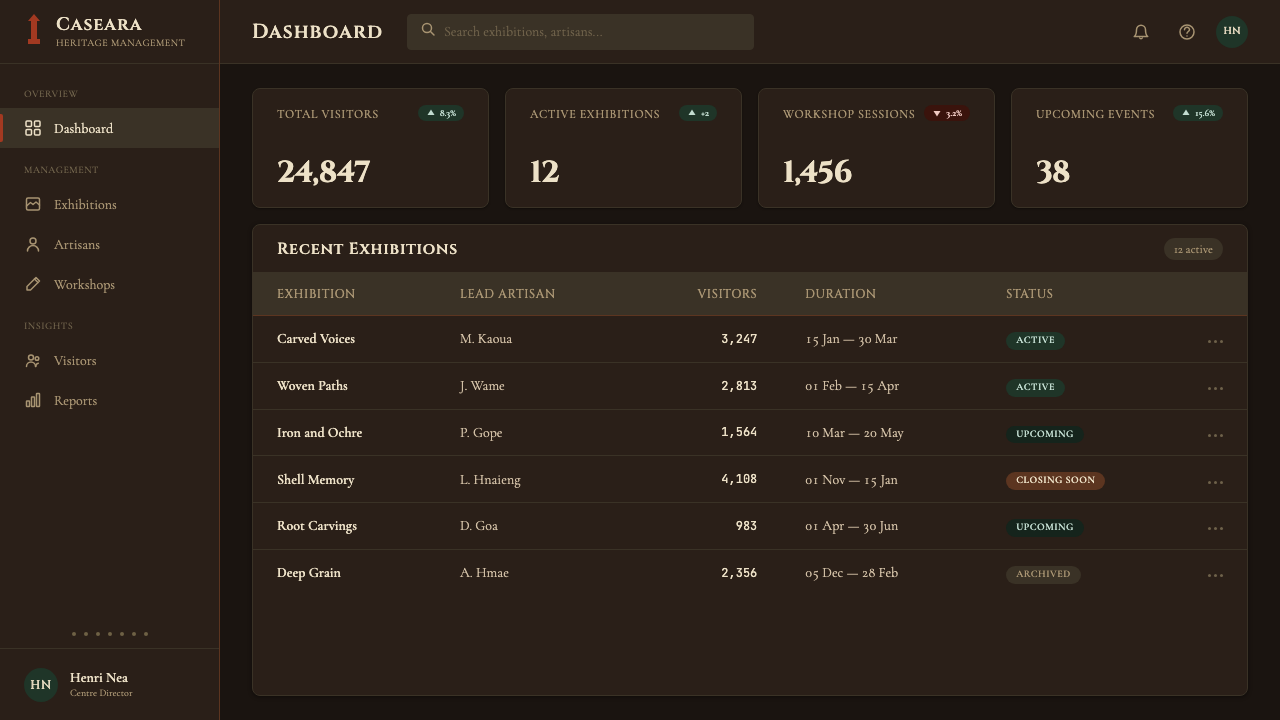The width and height of the screenshot is (1280, 720).
Task: Sort by the Duration column header
Action: tap(840, 294)
